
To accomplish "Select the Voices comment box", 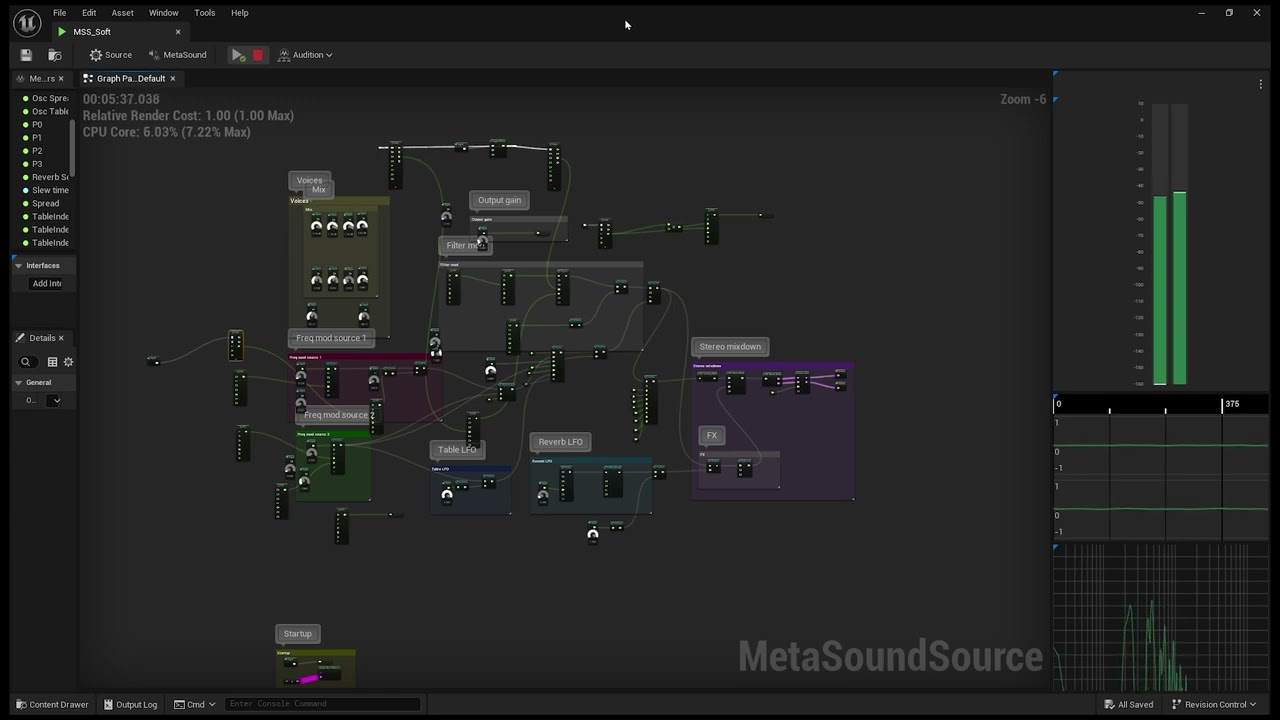I will (309, 181).
